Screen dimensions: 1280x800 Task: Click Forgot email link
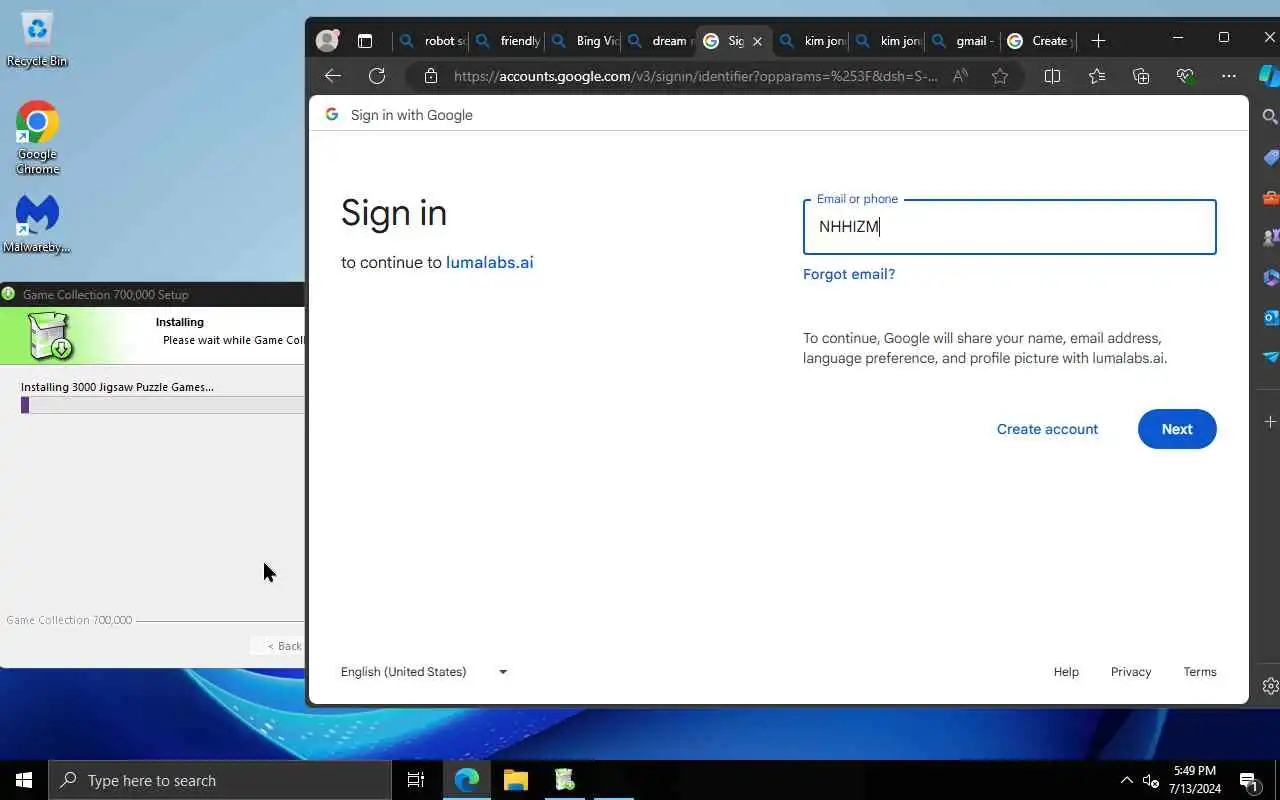coord(849,274)
